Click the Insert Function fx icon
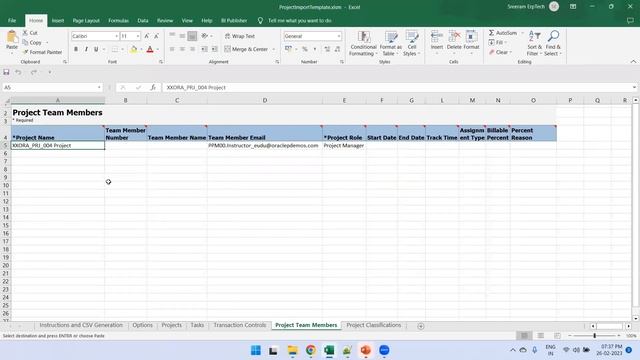Screen dimensions: 640x360 point(153,87)
